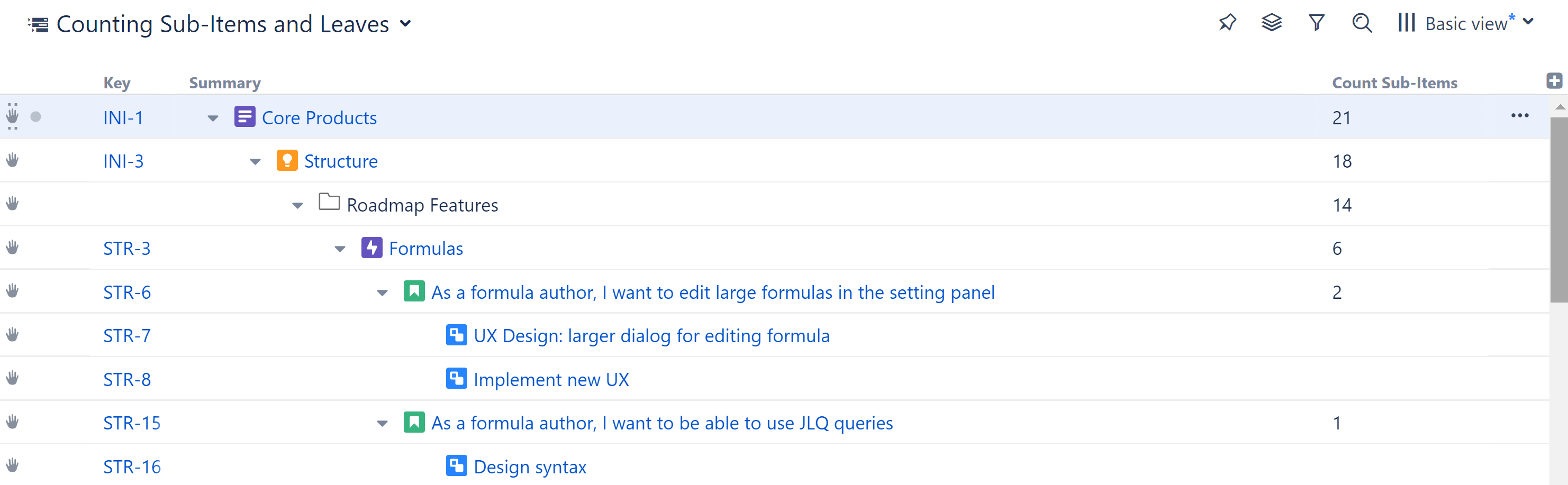
Task: Open the search within the structure
Action: tap(1361, 23)
